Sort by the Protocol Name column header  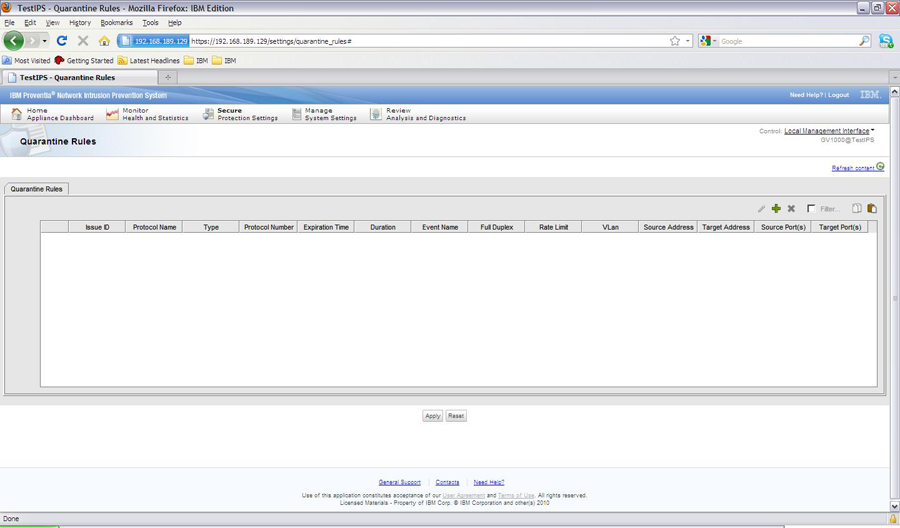154,227
